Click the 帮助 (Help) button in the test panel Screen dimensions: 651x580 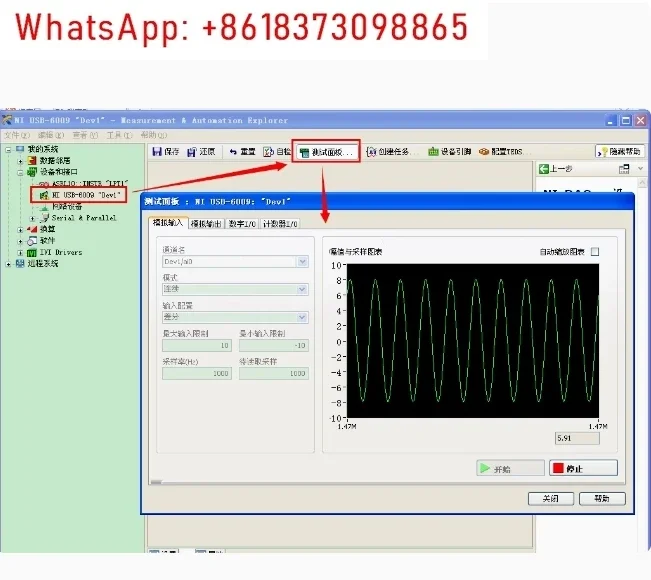[x=602, y=499]
